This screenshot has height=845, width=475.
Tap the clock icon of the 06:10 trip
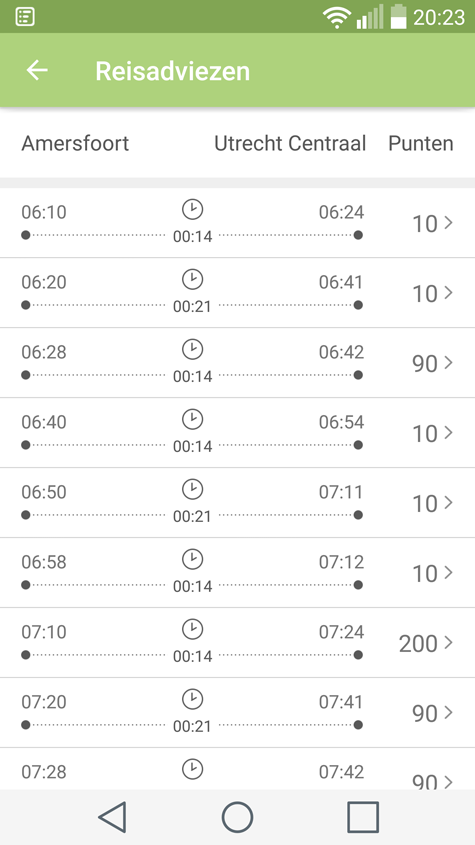tap(192, 209)
